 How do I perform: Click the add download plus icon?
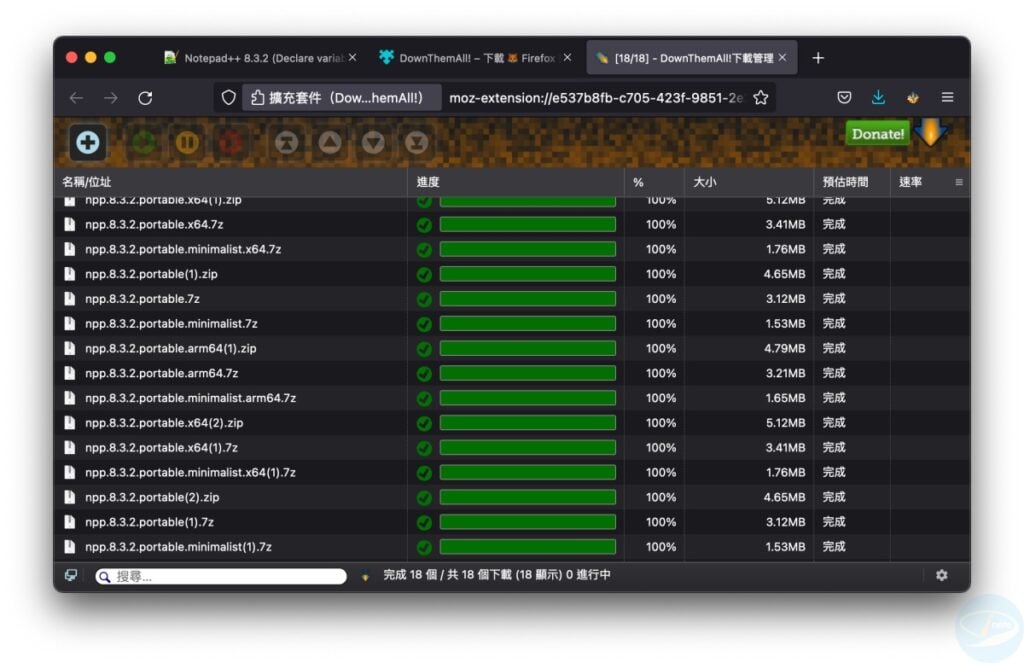tap(88, 143)
